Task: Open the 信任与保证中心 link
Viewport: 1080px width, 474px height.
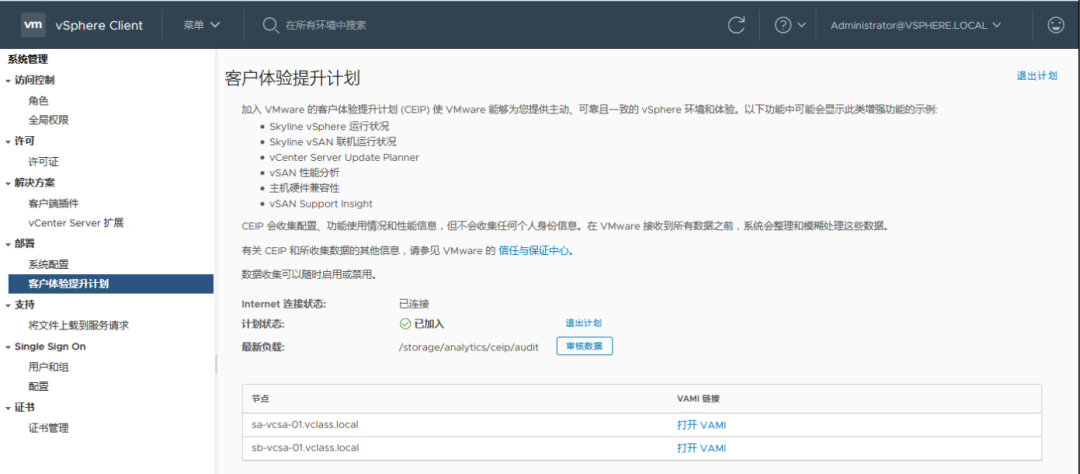Action: [536, 251]
